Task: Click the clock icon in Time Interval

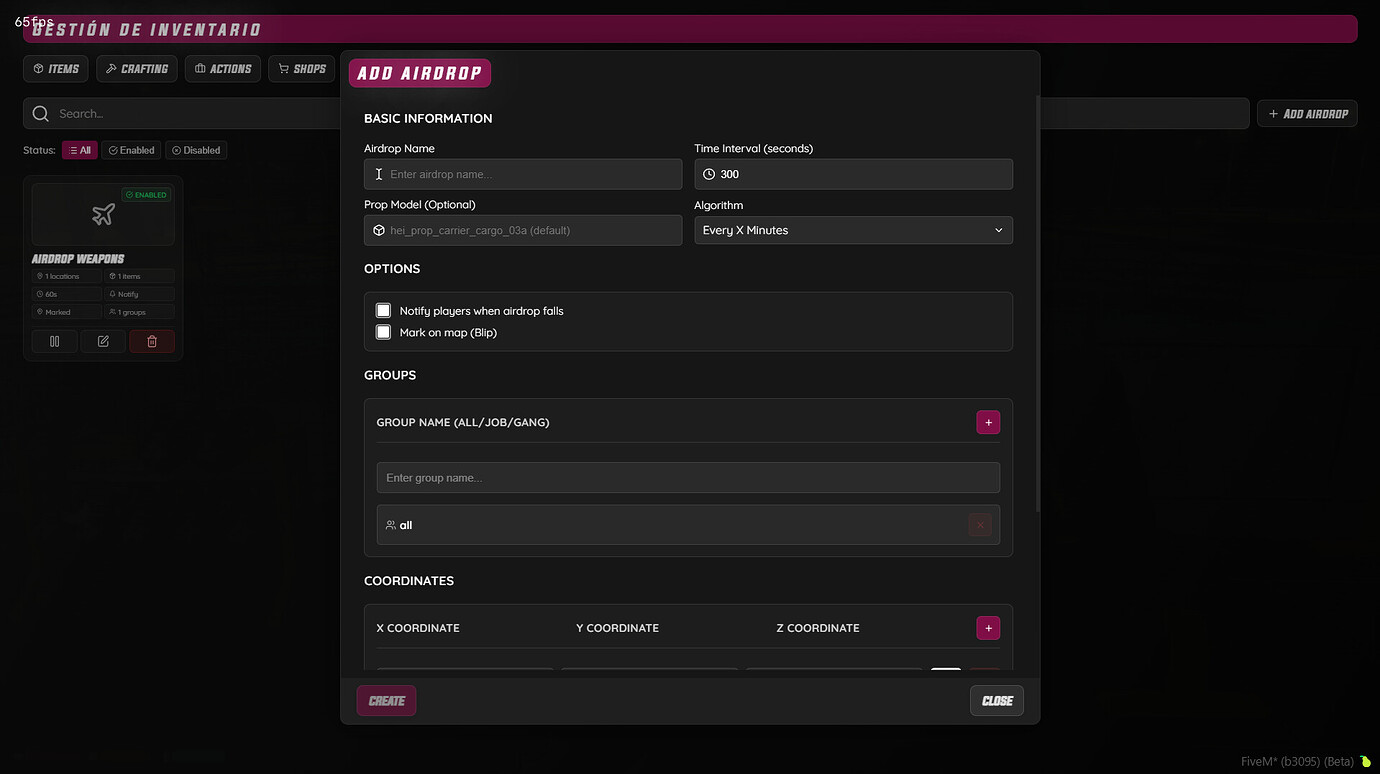Action: click(x=708, y=173)
